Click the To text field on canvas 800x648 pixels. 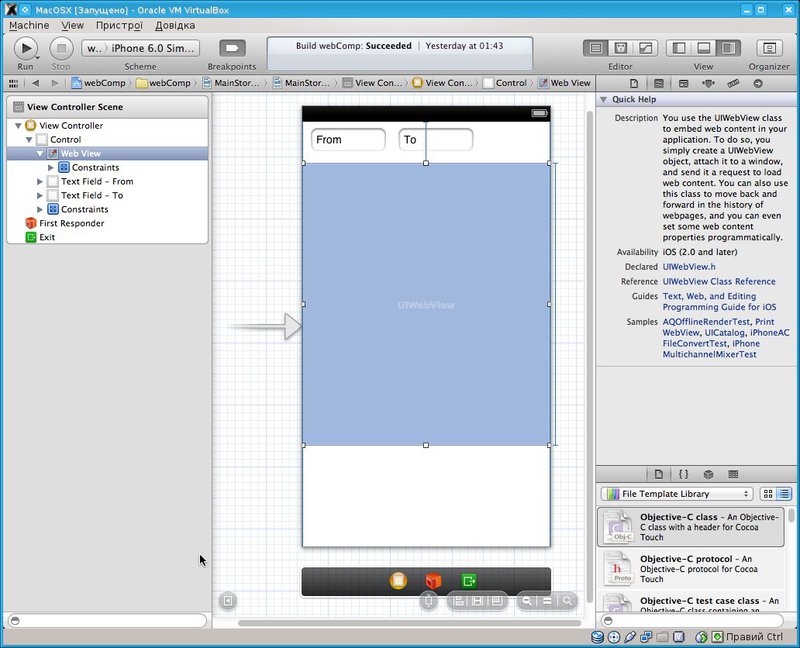coord(436,140)
